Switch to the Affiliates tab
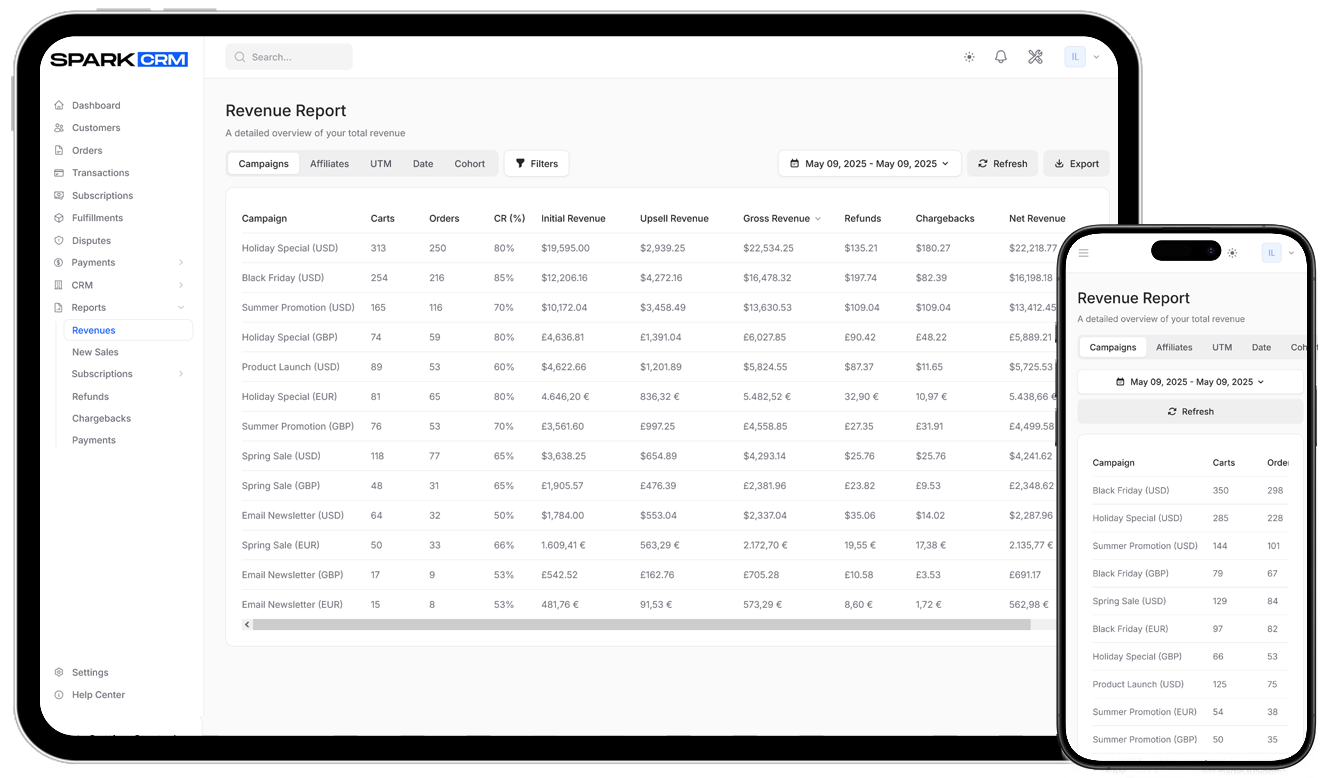This screenshot has height=778, width=1330. 329,164
